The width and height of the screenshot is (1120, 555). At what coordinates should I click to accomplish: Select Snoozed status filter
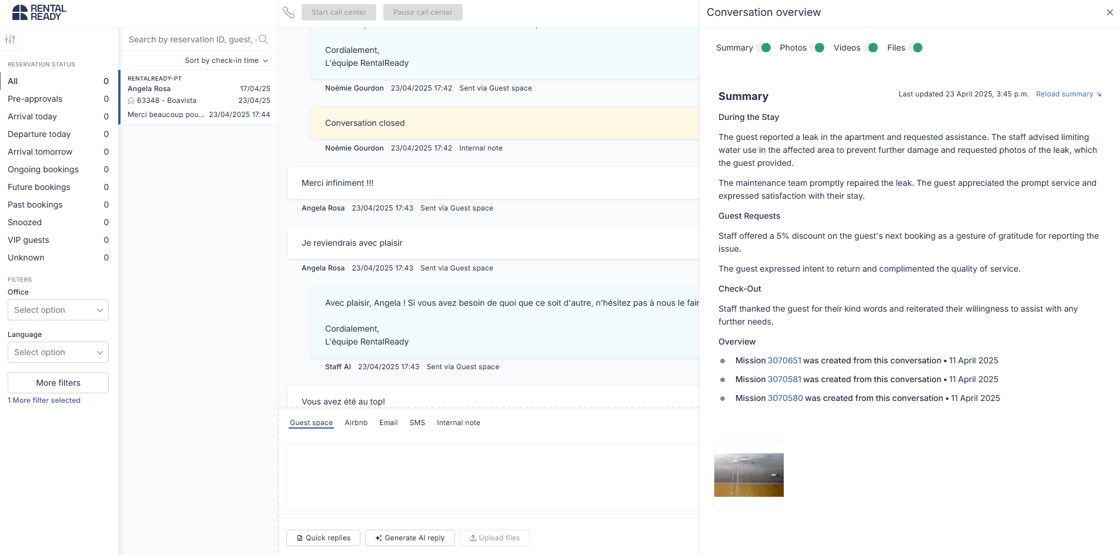(x=59, y=222)
